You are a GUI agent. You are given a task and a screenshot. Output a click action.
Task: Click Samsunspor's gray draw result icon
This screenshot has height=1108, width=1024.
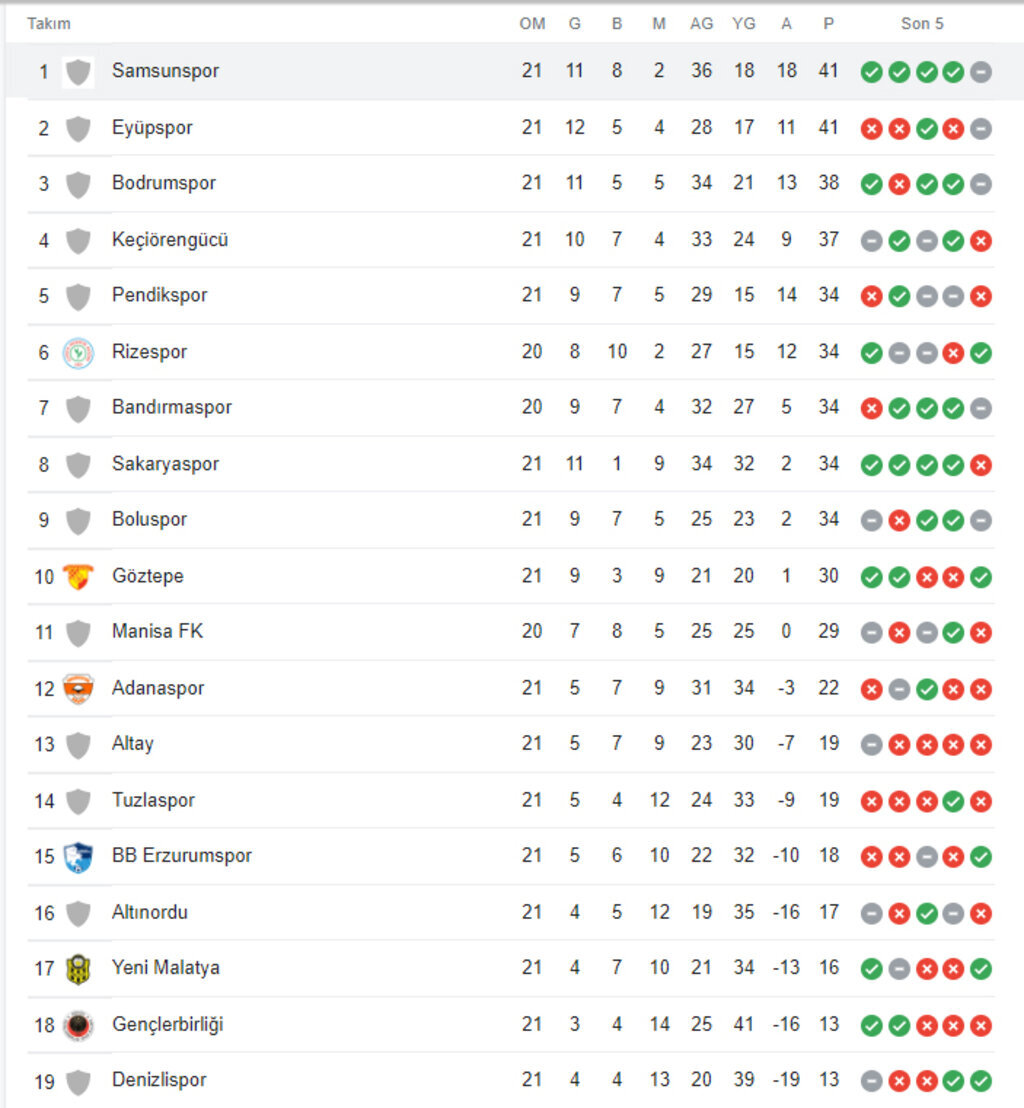[x=981, y=72]
